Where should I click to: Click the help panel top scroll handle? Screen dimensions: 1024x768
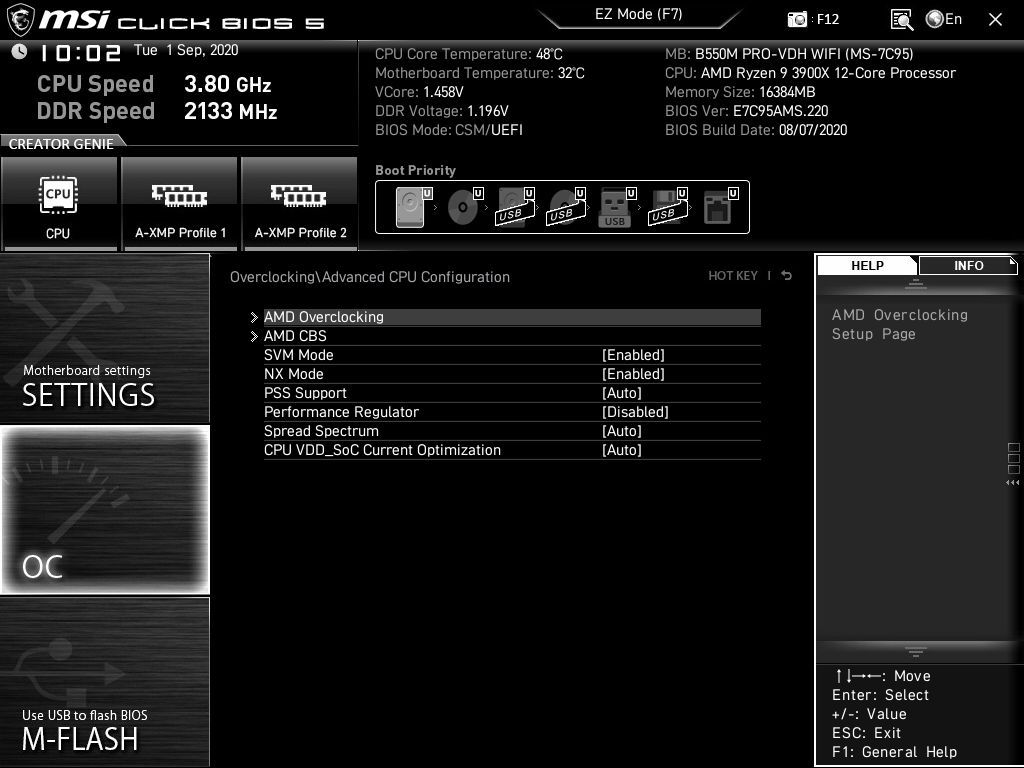[x=916, y=284]
